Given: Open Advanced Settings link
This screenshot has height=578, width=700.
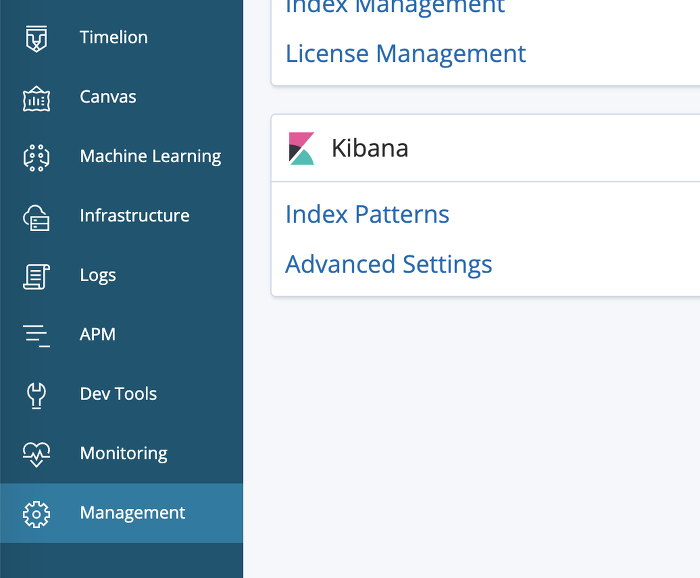Looking at the screenshot, I should (388, 265).
